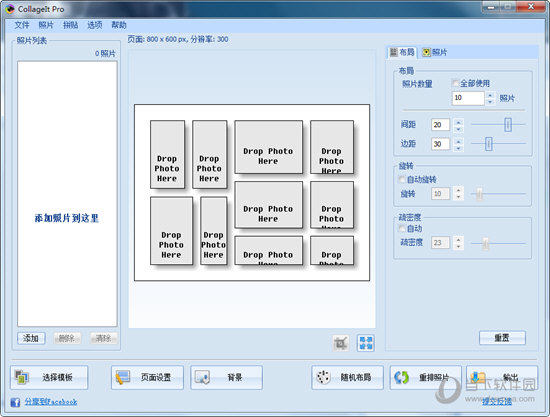Open the 选项 menu

(95, 25)
